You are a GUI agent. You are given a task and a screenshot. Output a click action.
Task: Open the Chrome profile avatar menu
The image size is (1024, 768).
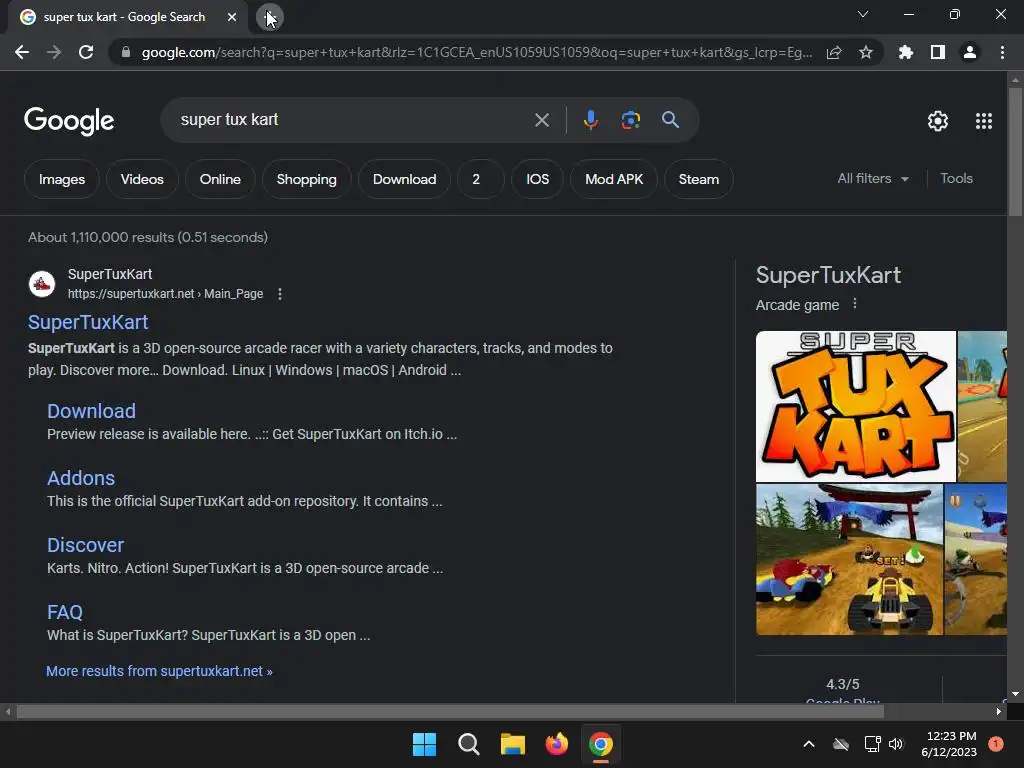tap(970, 52)
